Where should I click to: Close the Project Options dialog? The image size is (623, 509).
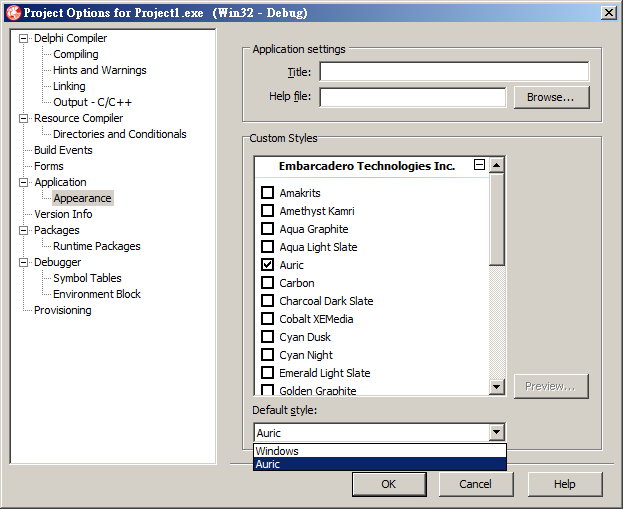point(609,13)
